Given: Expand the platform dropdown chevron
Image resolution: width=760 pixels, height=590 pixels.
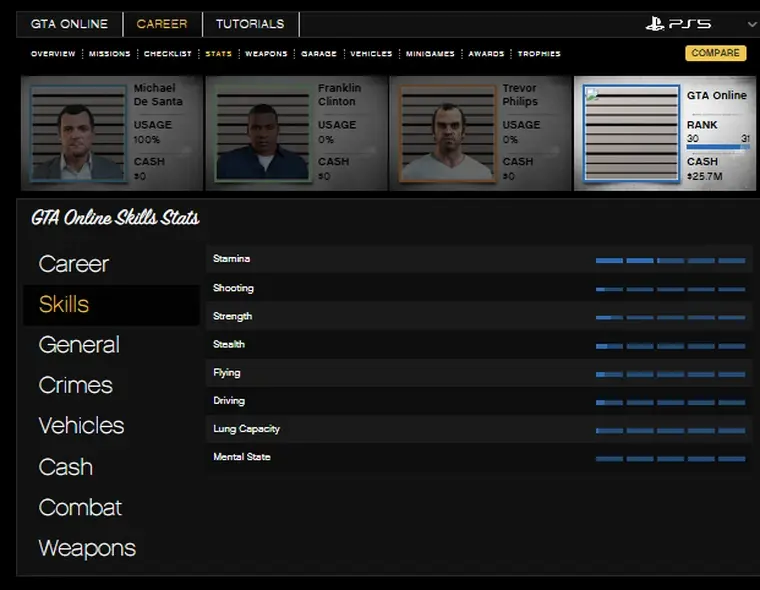Looking at the screenshot, I should [x=752, y=24].
